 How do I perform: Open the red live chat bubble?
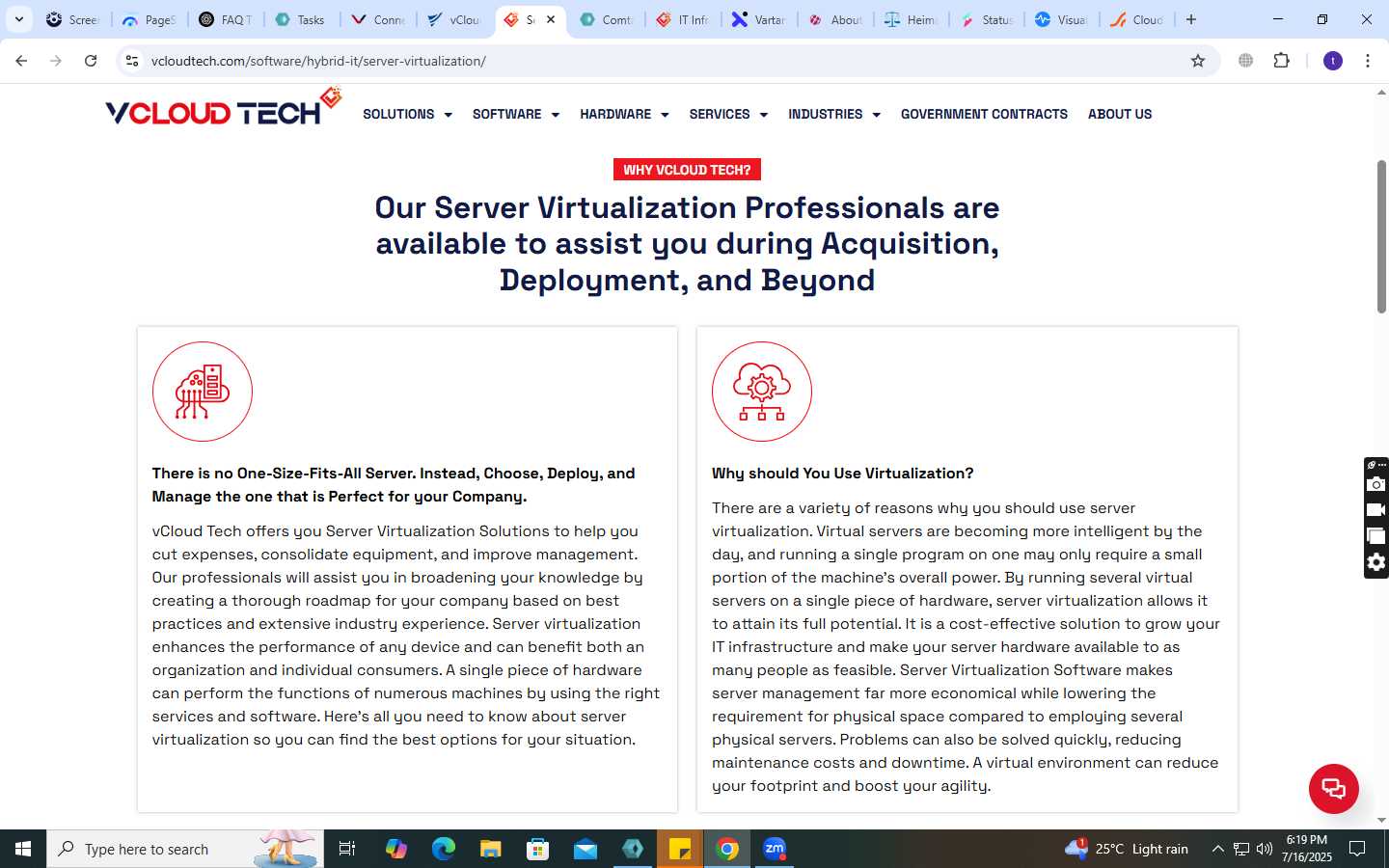(1333, 788)
